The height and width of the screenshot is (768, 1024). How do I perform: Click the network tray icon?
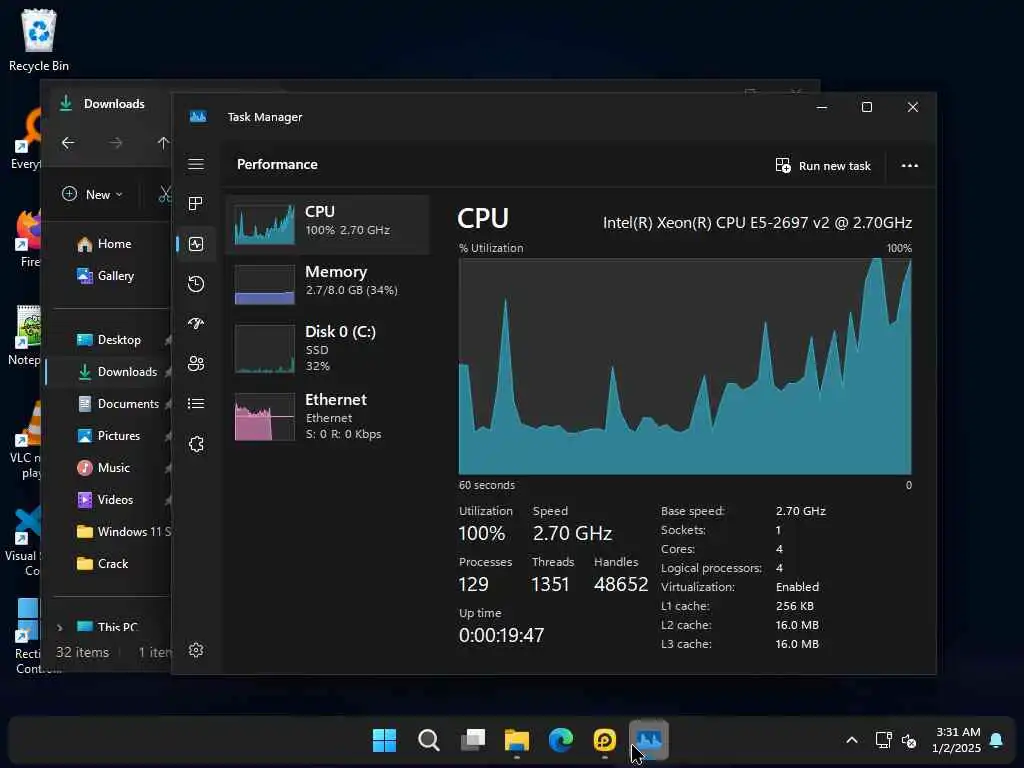coord(884,740)
